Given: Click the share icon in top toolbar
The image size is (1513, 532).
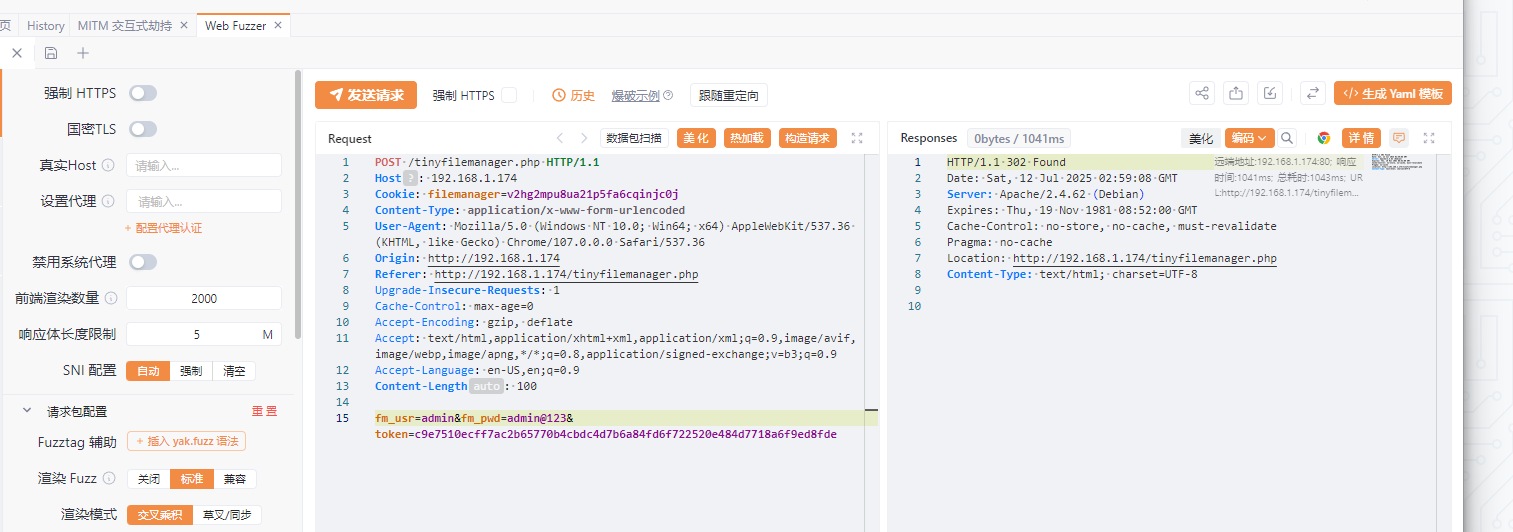Looking at the screenshot, I should tap(1202, 93).
